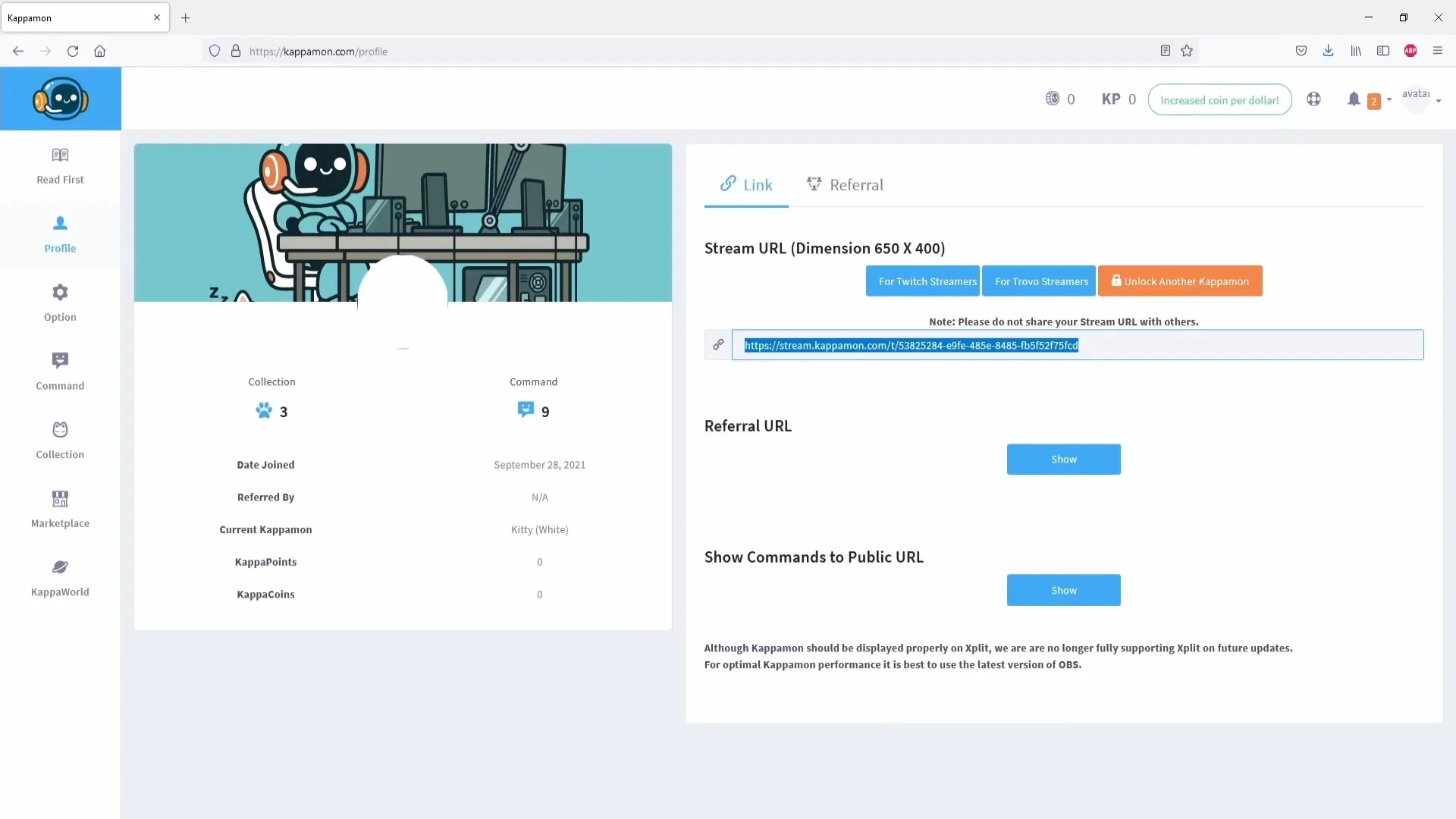Open the Pocket save icon
1456x819 pixels.
[1301, 51]
